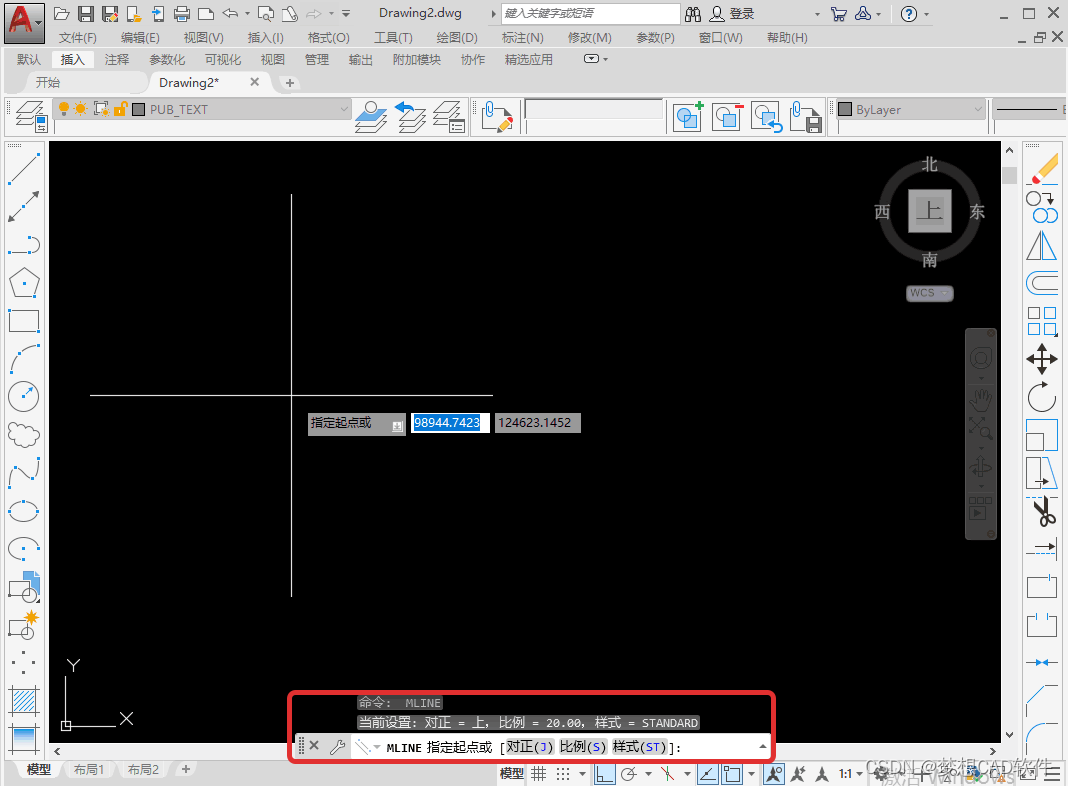Click the 登录 sign-in button

coord(732,14)
